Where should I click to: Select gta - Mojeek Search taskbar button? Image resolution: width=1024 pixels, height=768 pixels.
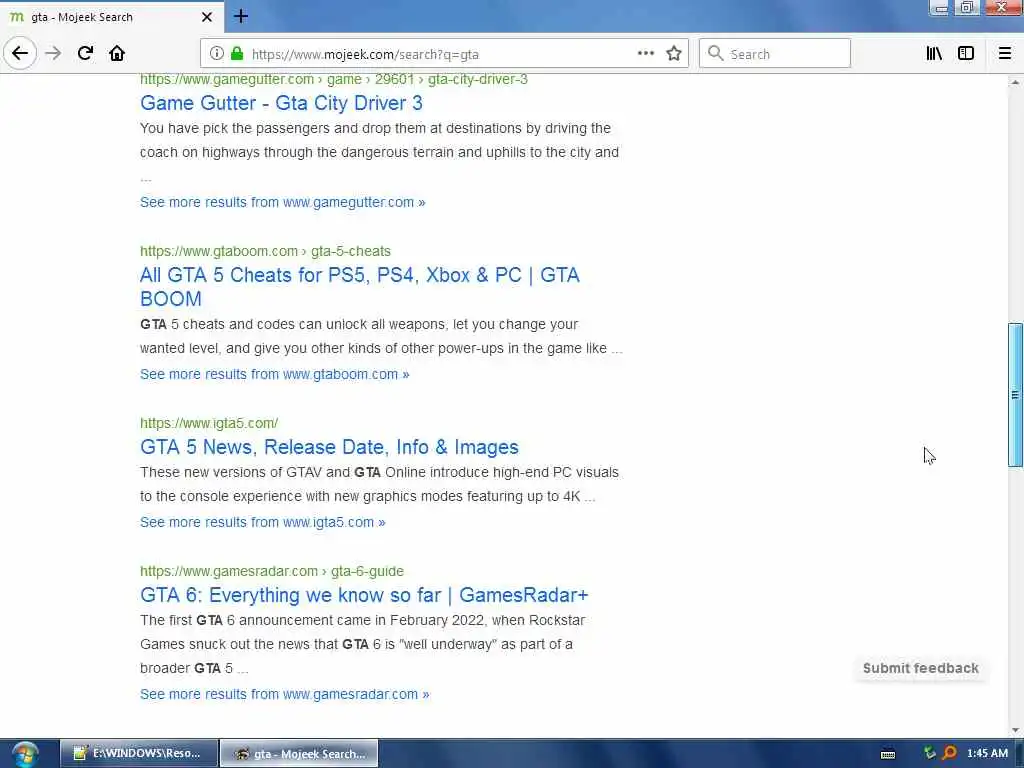click(299, 754)
